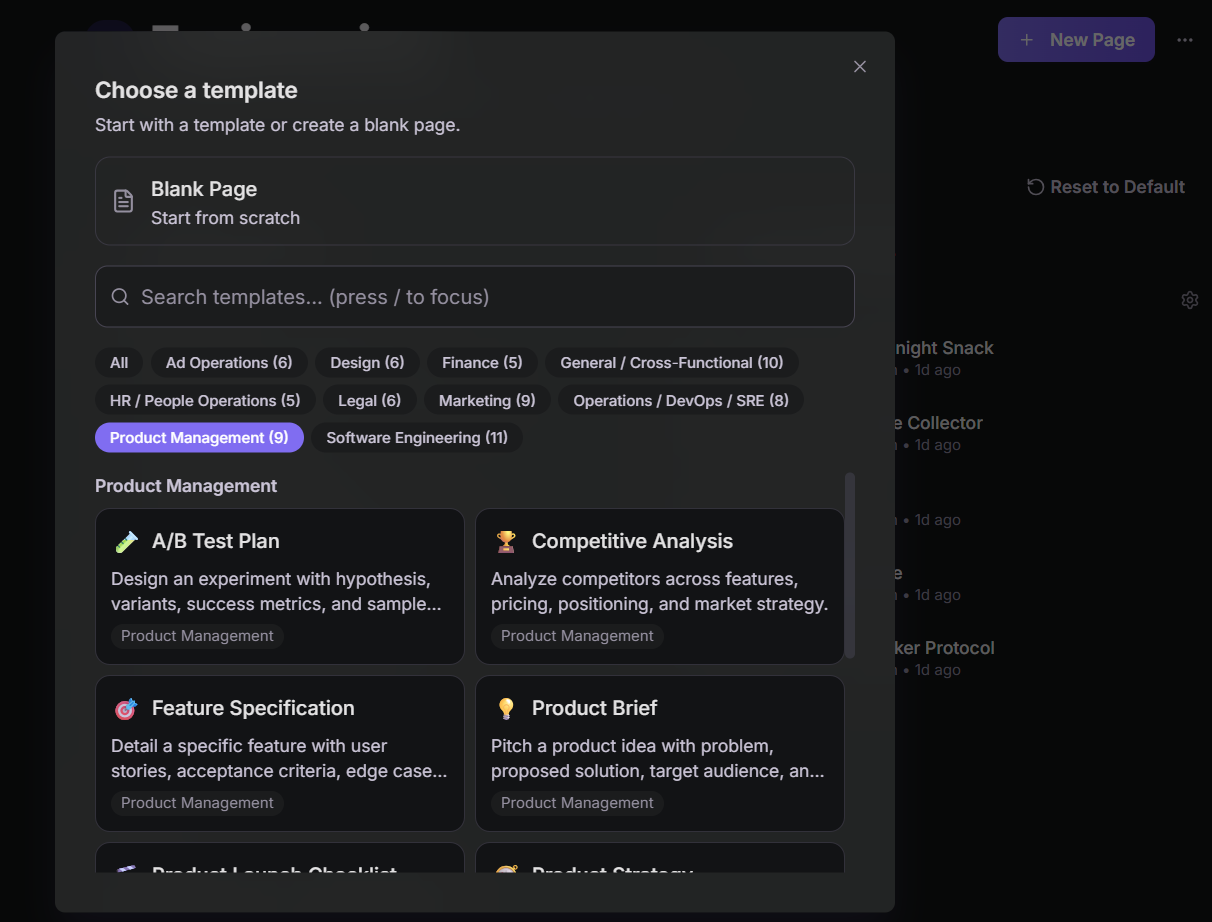Click the target icon on Feature Specification
The height and width of the screenshot is (922, 1212).
click(126, 709)
